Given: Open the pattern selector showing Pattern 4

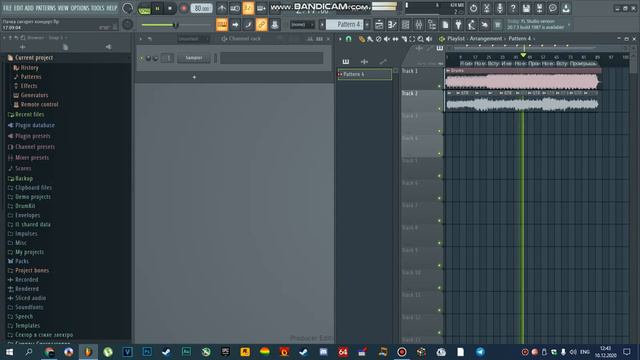Looking at the screenshot, I should point(344,24).
